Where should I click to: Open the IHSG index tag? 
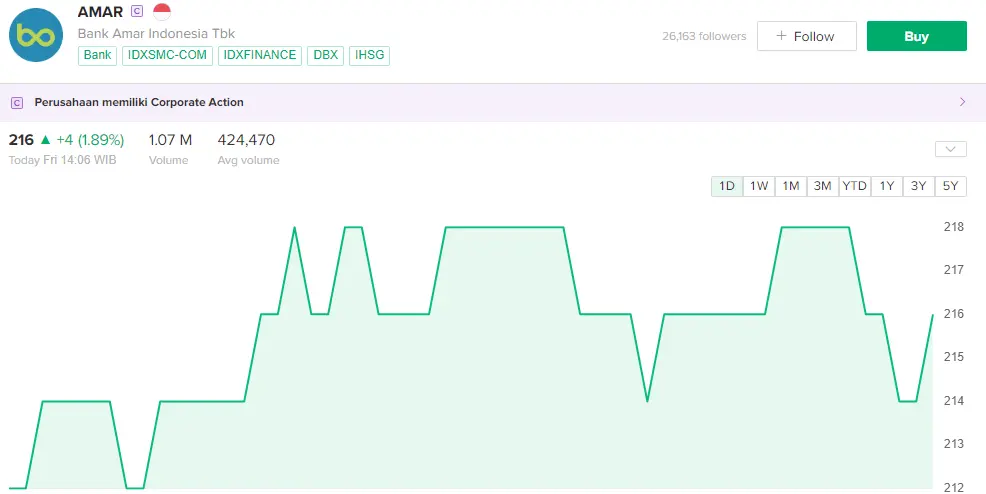tap(369, 55)
